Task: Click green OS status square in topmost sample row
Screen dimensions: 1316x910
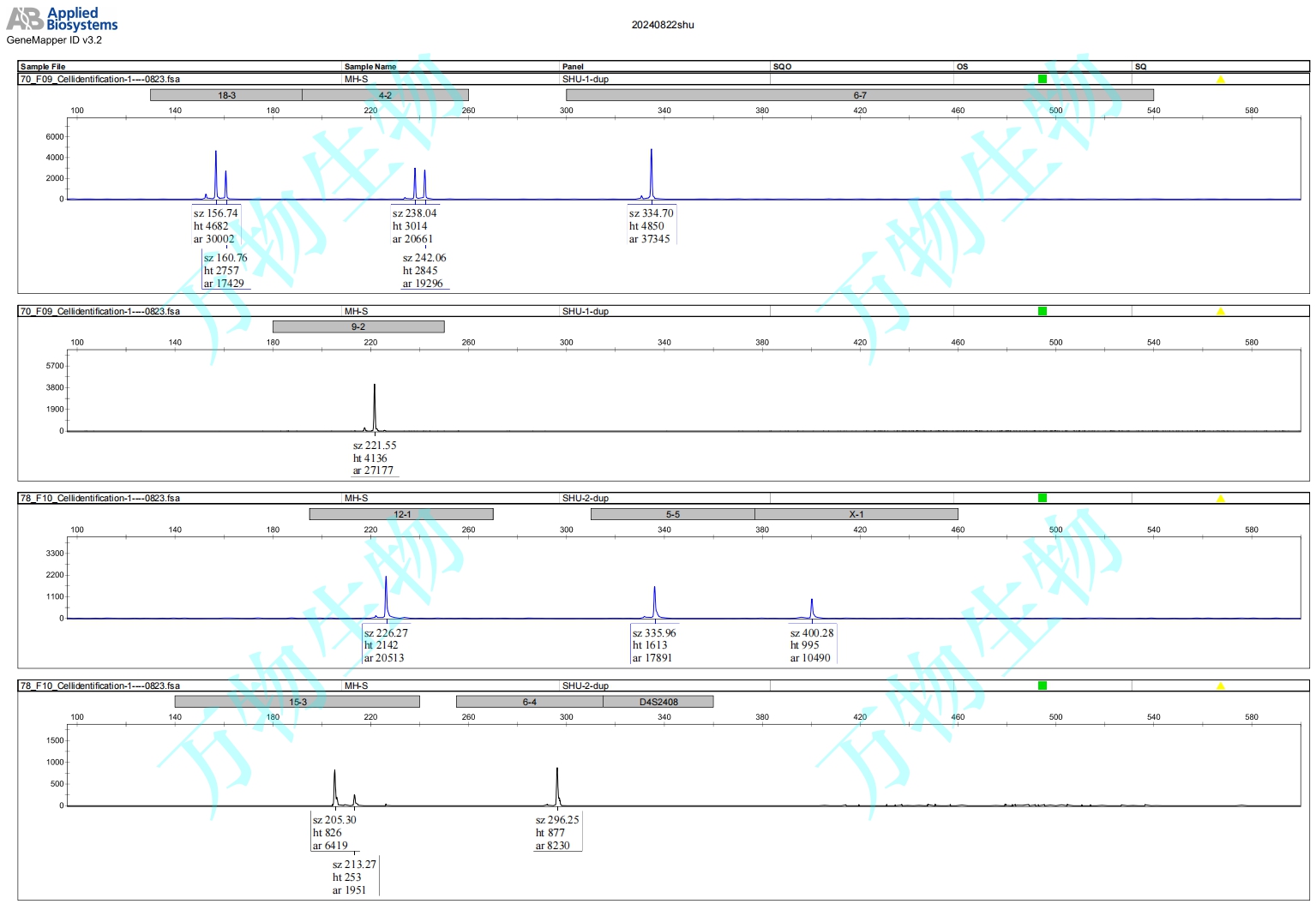Action: (1043, 79)
